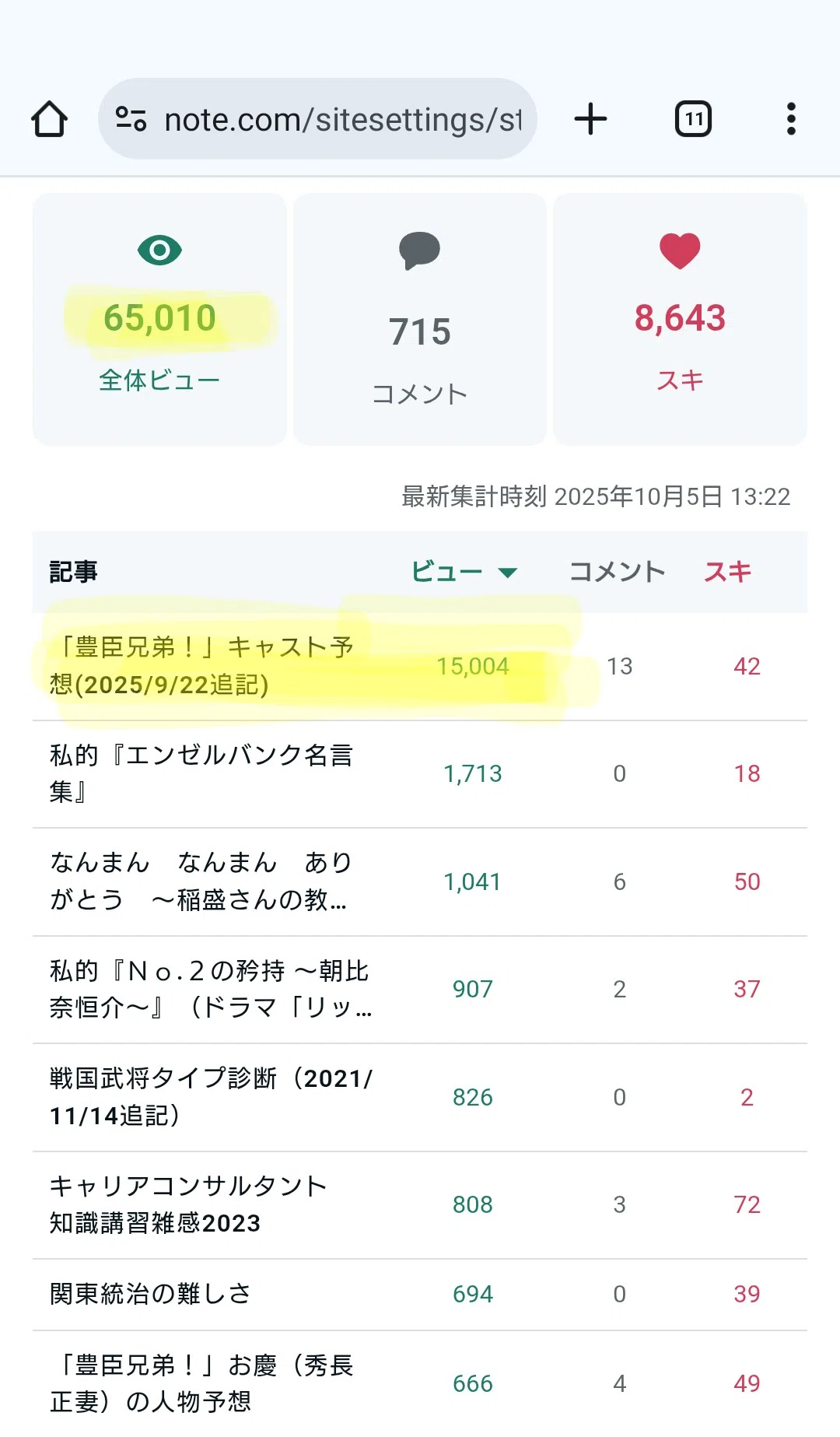This screenshot has height=1437, width=840.
Task: Open the 関東統治の難しさ article
Action: point(150,1294)
